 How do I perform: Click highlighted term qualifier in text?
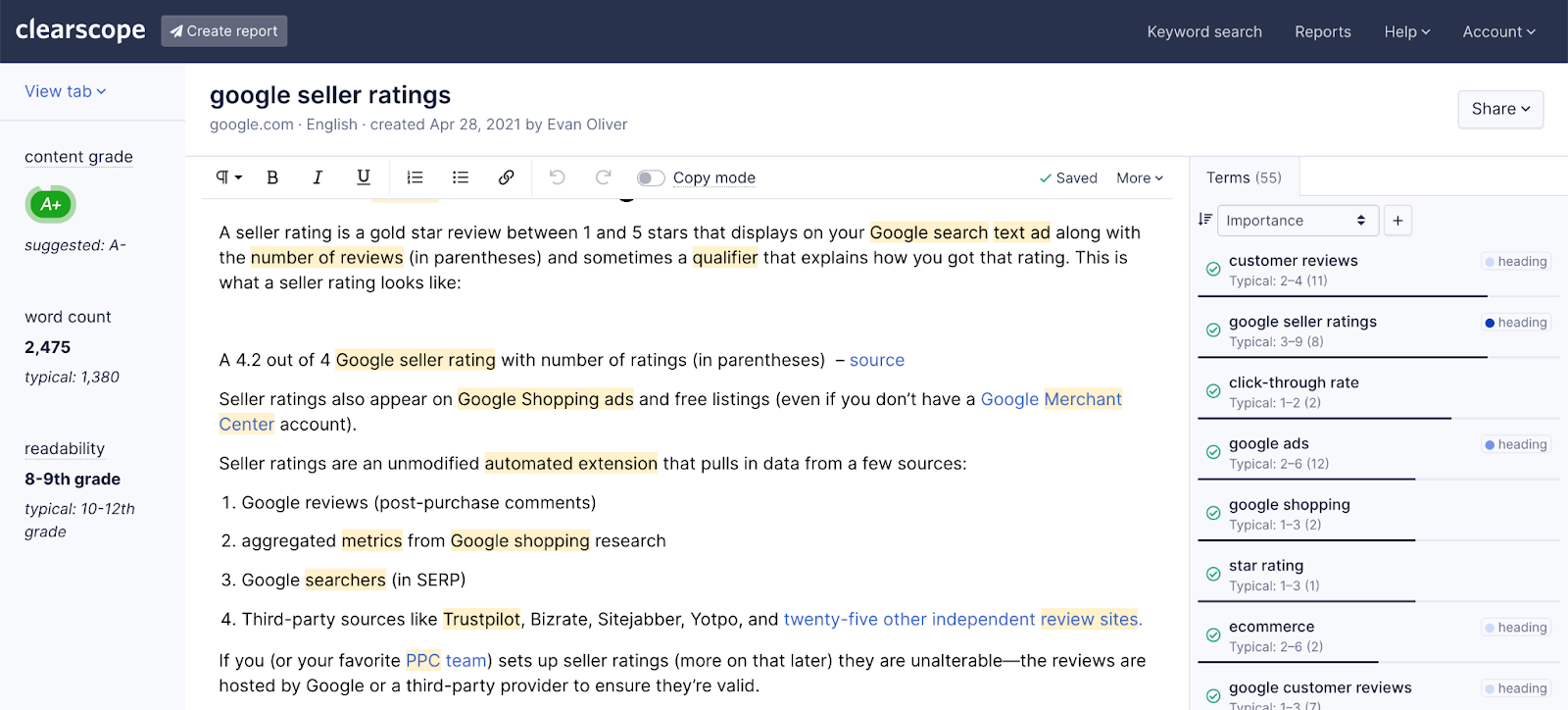point(725,258)
